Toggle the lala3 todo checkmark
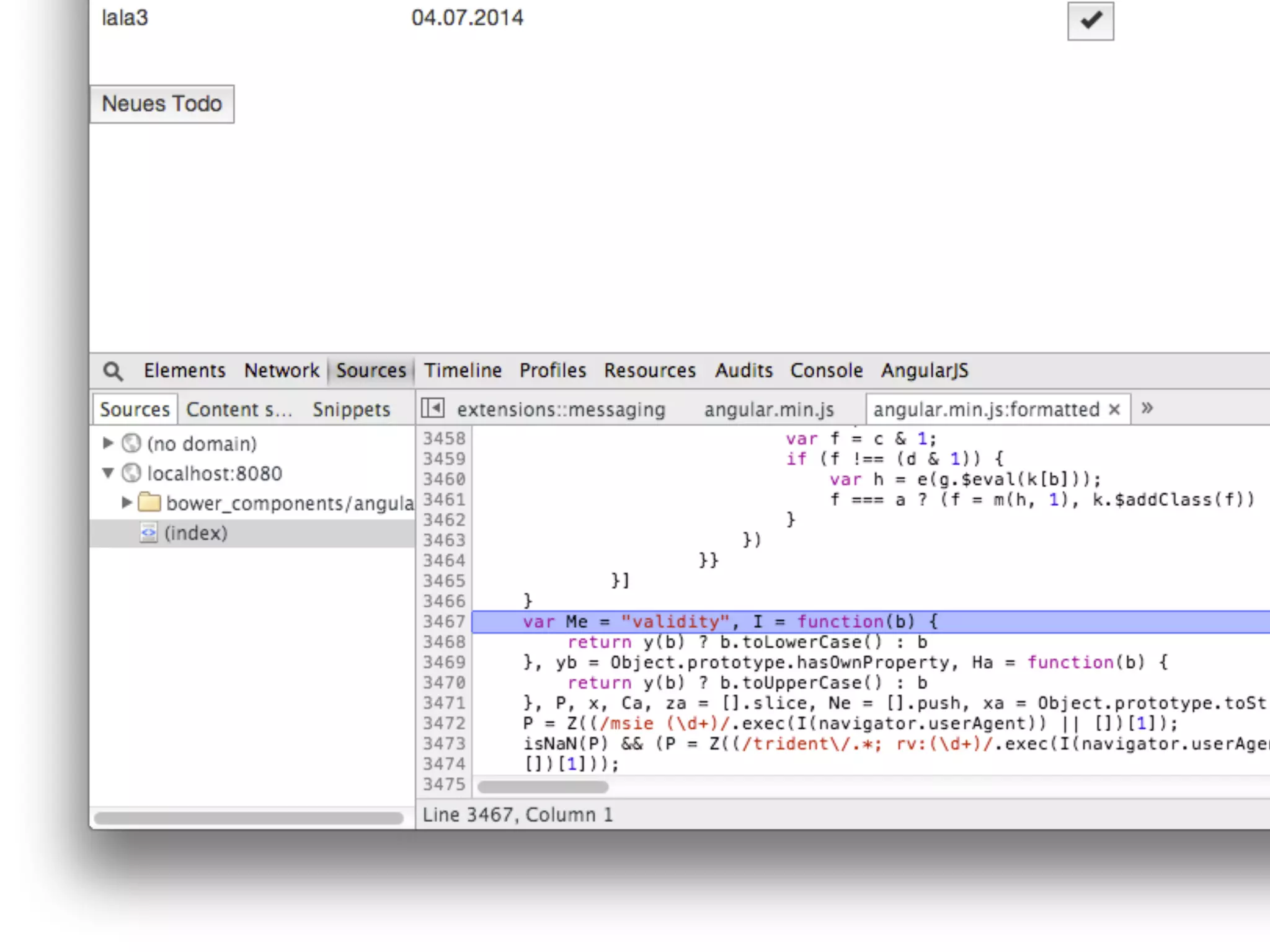 coord(1090,21)
